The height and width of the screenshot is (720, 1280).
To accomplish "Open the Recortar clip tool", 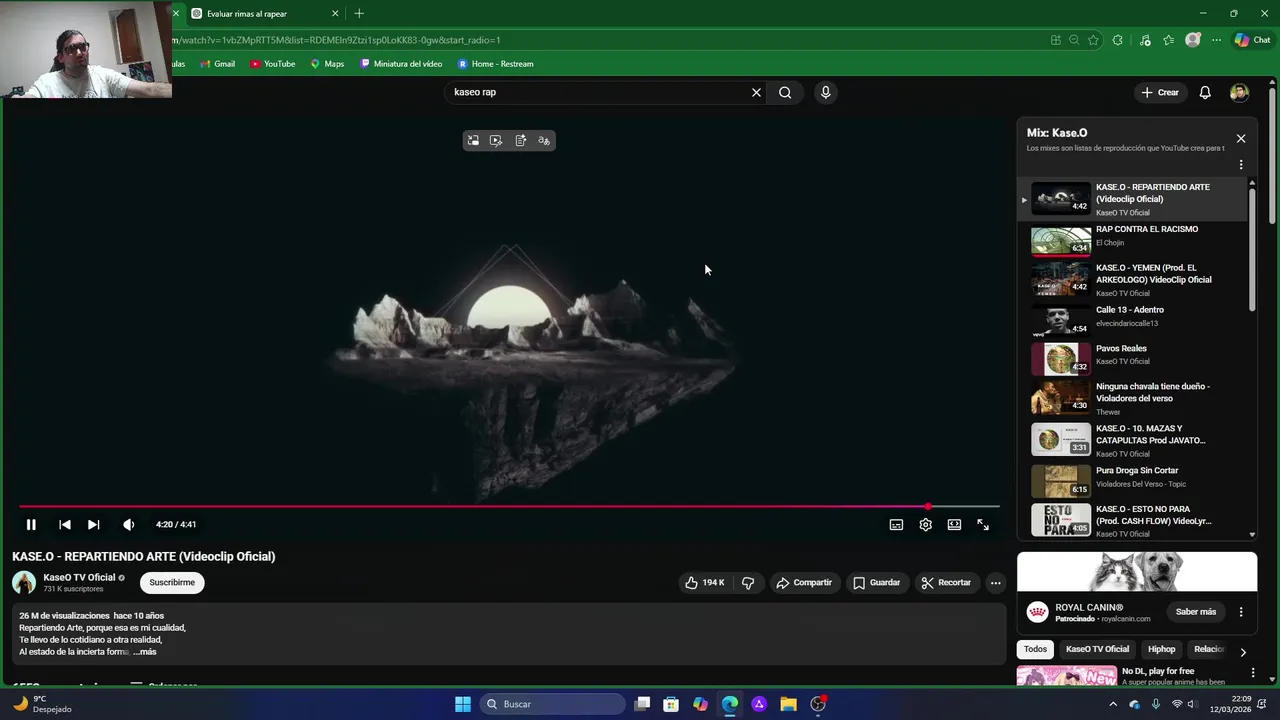I will [946, 582].
